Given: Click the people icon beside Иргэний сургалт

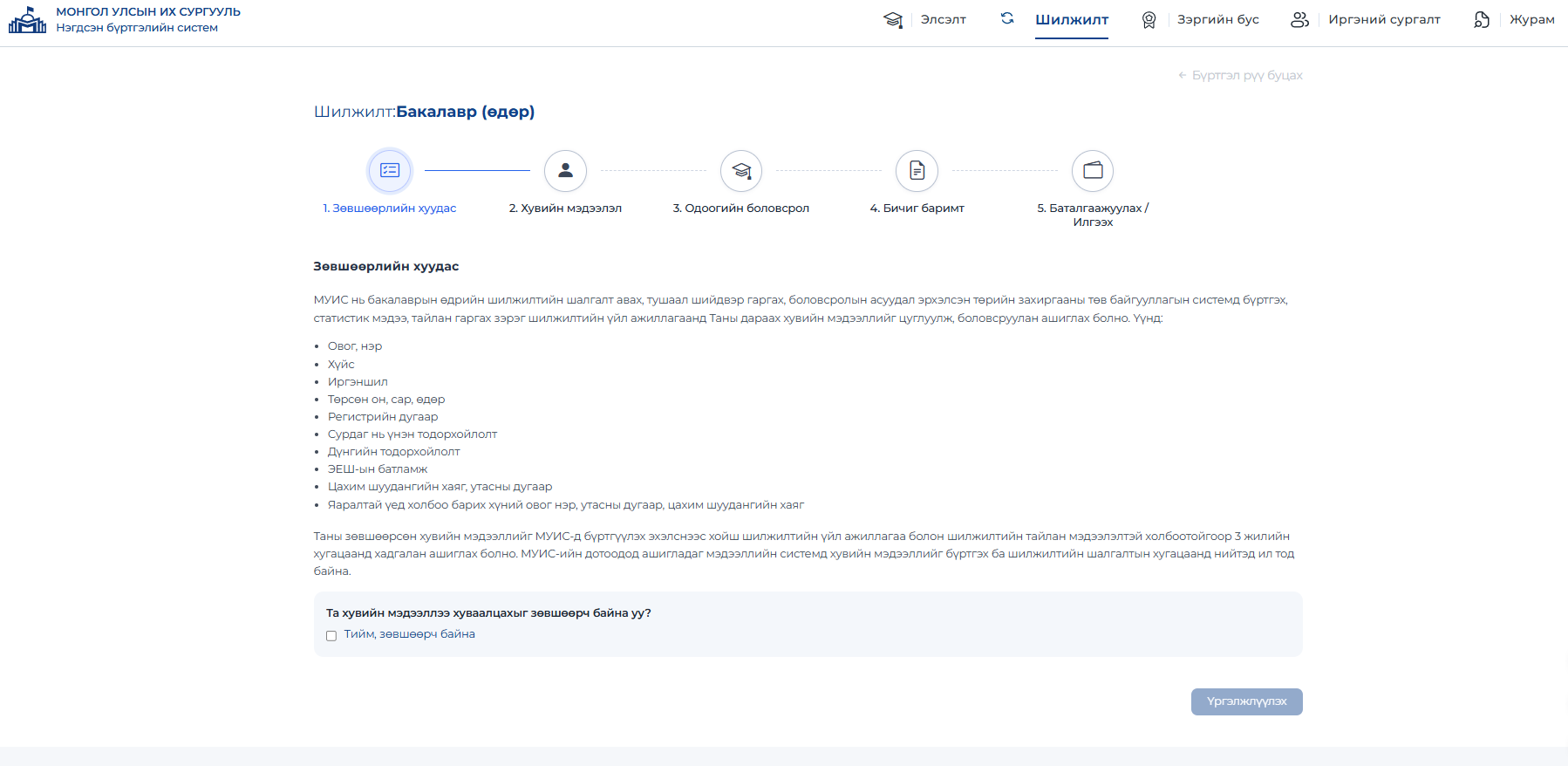Looking at the screenshot, I should [x=1299, y=20].
